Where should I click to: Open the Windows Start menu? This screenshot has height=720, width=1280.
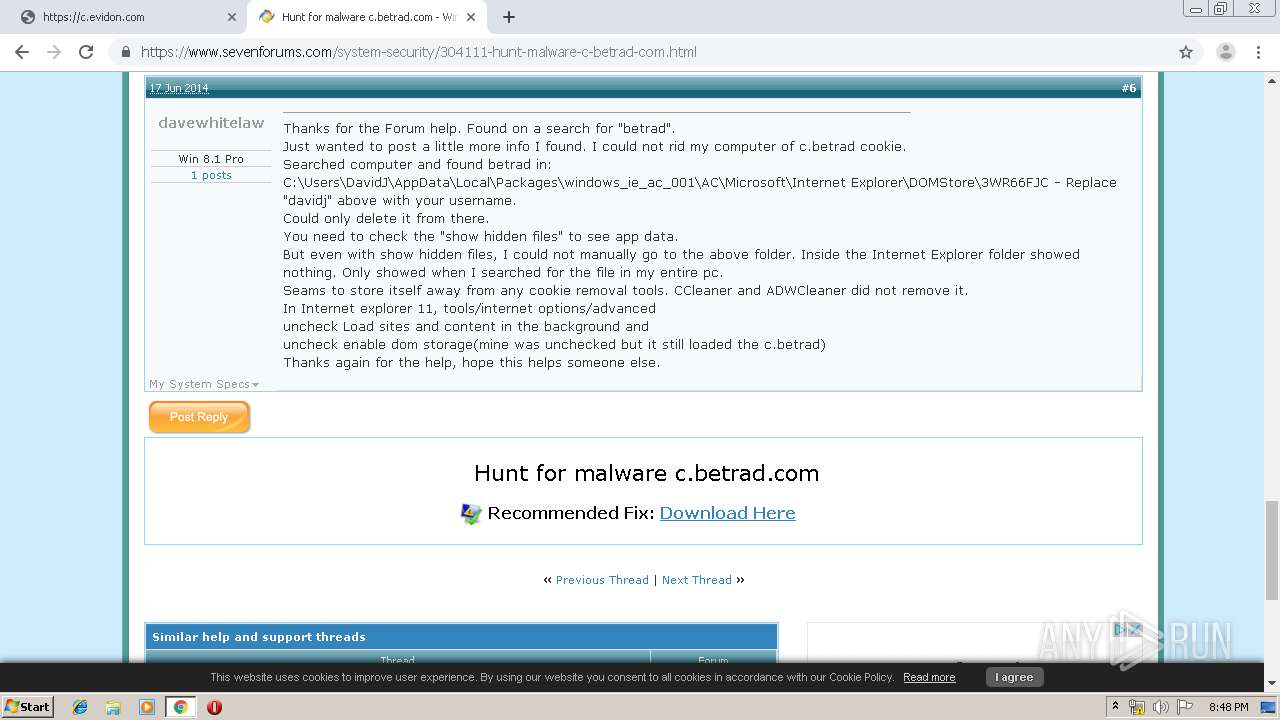coord(28,706)
